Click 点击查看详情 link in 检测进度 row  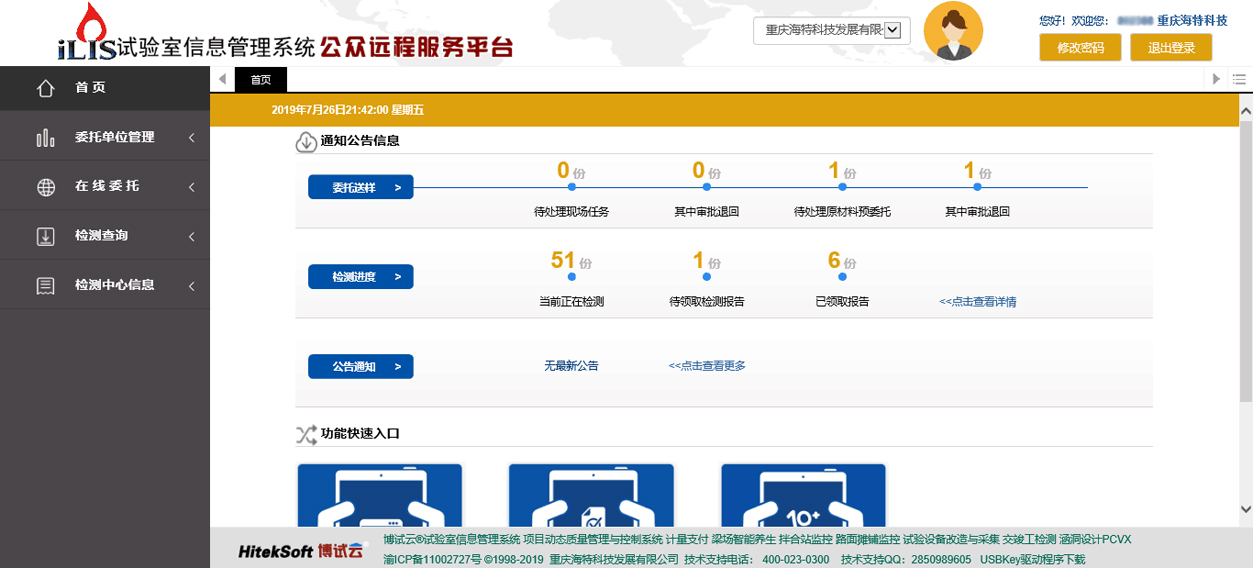(x=977, y=301)
